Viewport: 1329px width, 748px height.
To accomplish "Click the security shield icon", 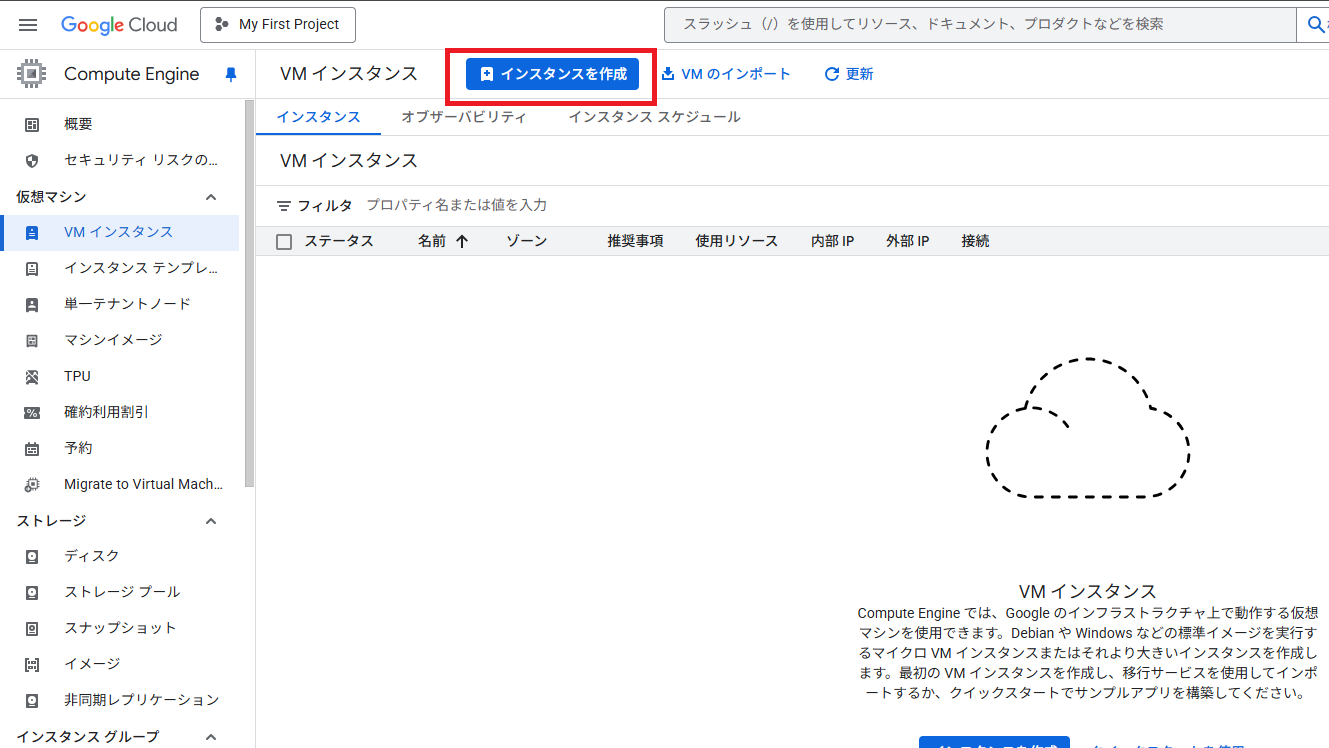I will [32, 161].
